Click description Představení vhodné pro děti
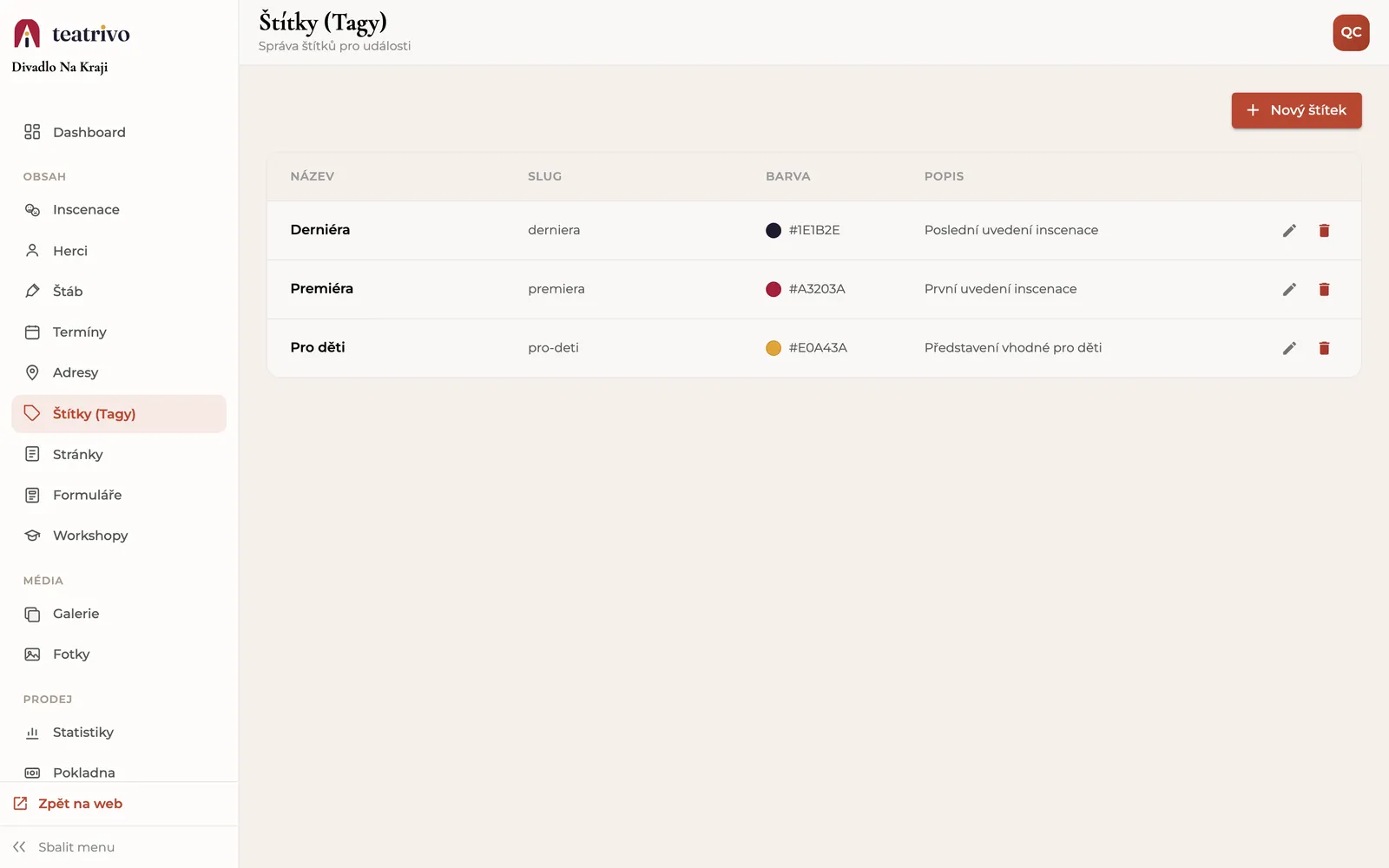Viewport: 1389px width, 868px height. click(x=1013, y=348)
